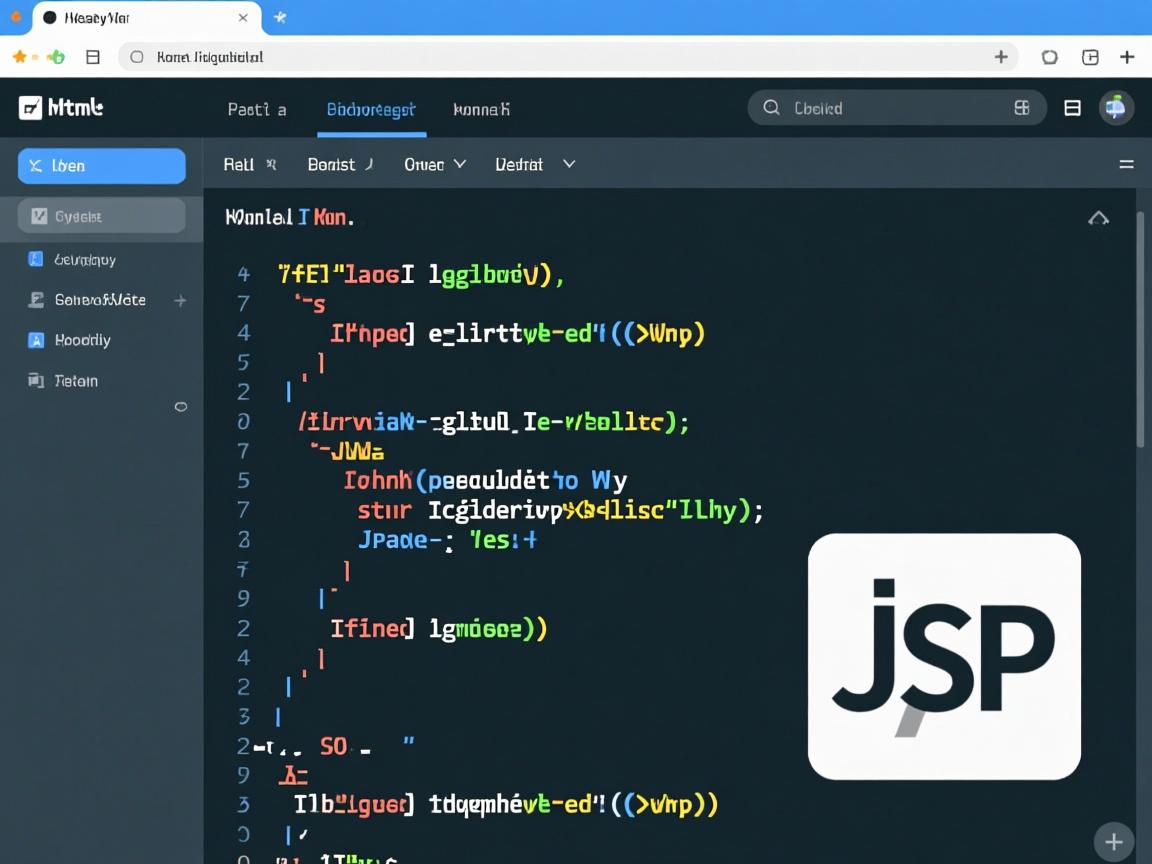The width and height of the screenshot is (1152, 864).
Task: Click the small oval toggle below 'Tetain'
Action: click(x=181, y=407)
